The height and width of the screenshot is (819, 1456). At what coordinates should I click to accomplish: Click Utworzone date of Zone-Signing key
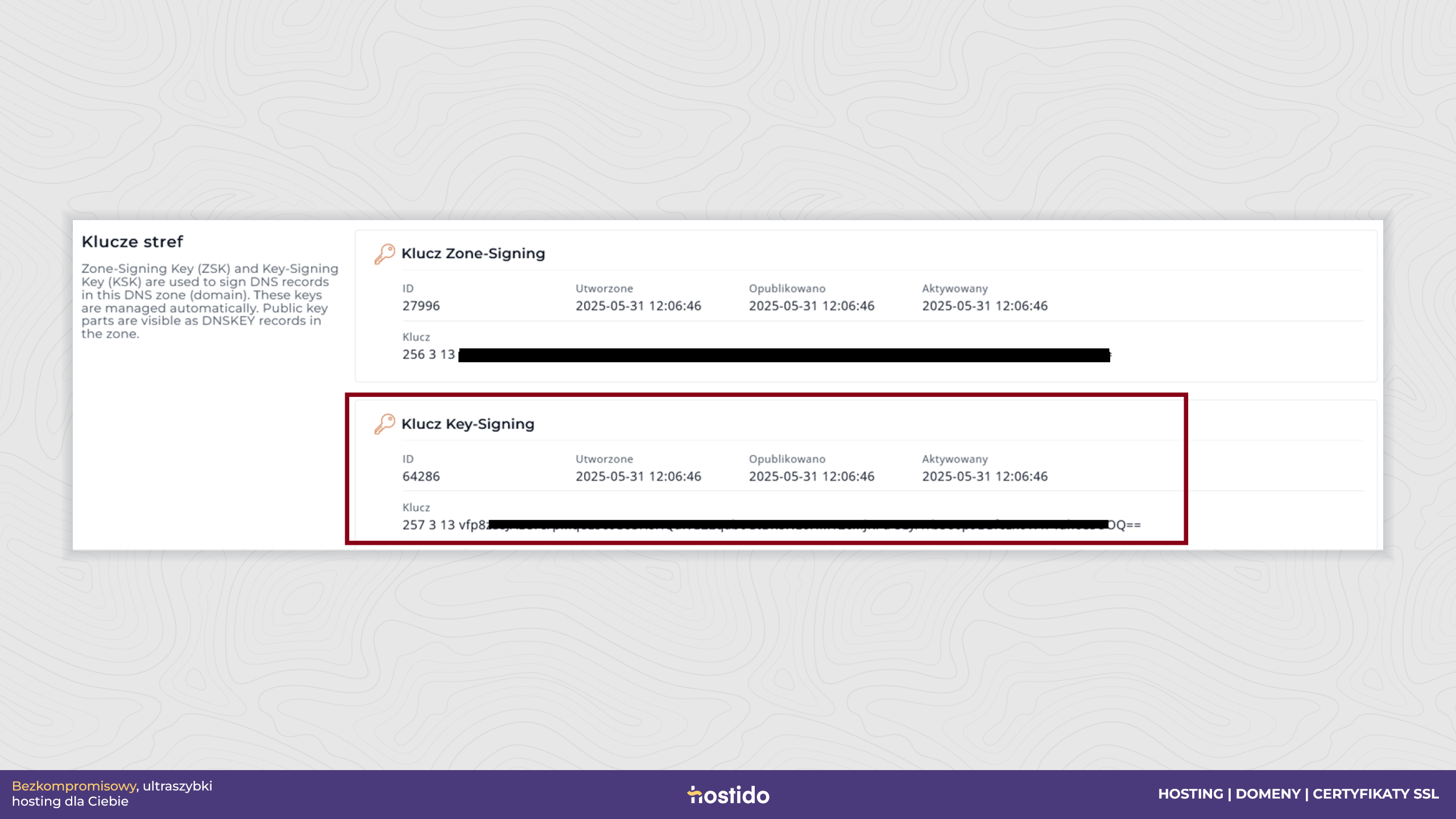(638, 306)
